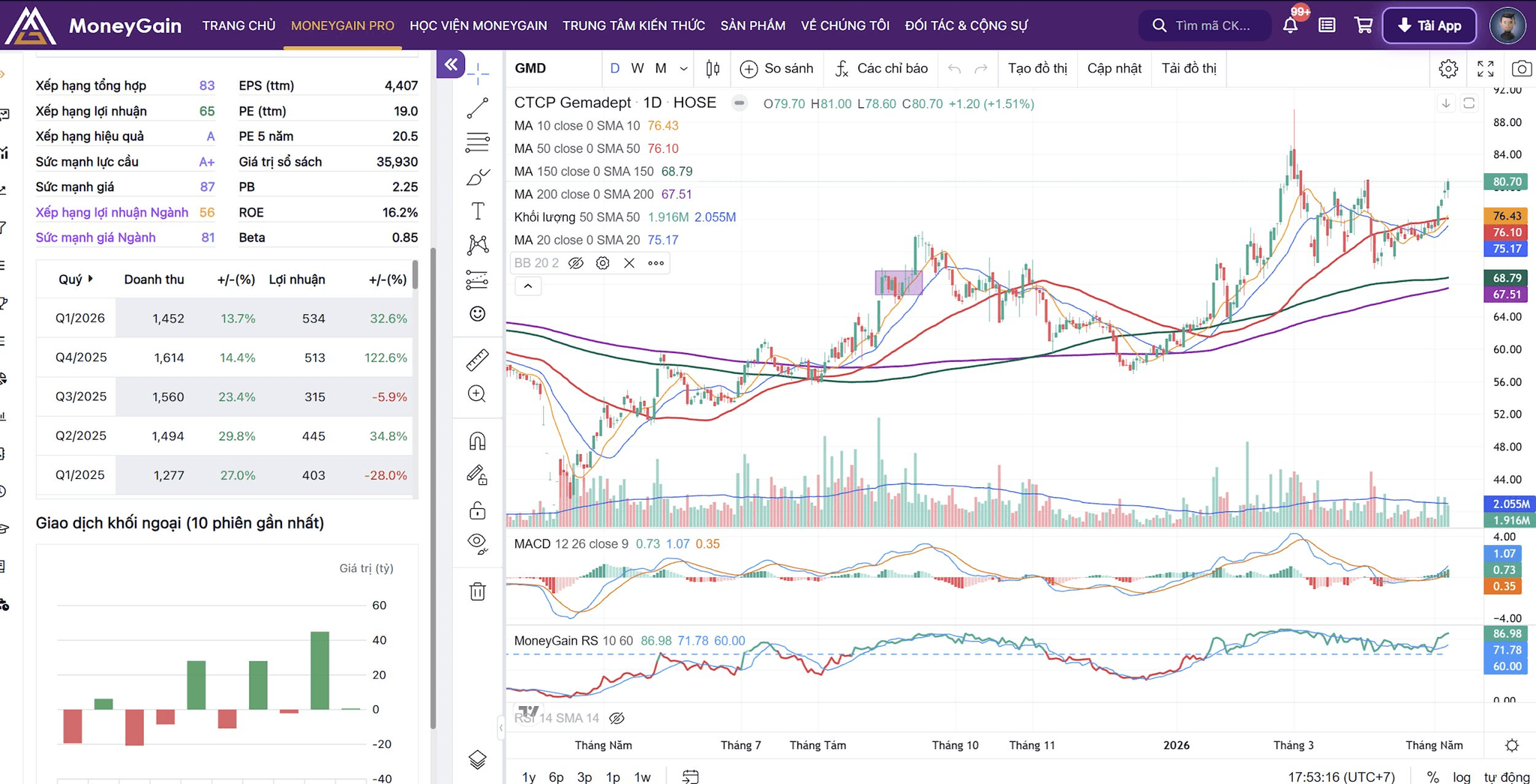1536x784 pixels.
Task: Delete drawings with the trash icon
Action: pos(478,591)
